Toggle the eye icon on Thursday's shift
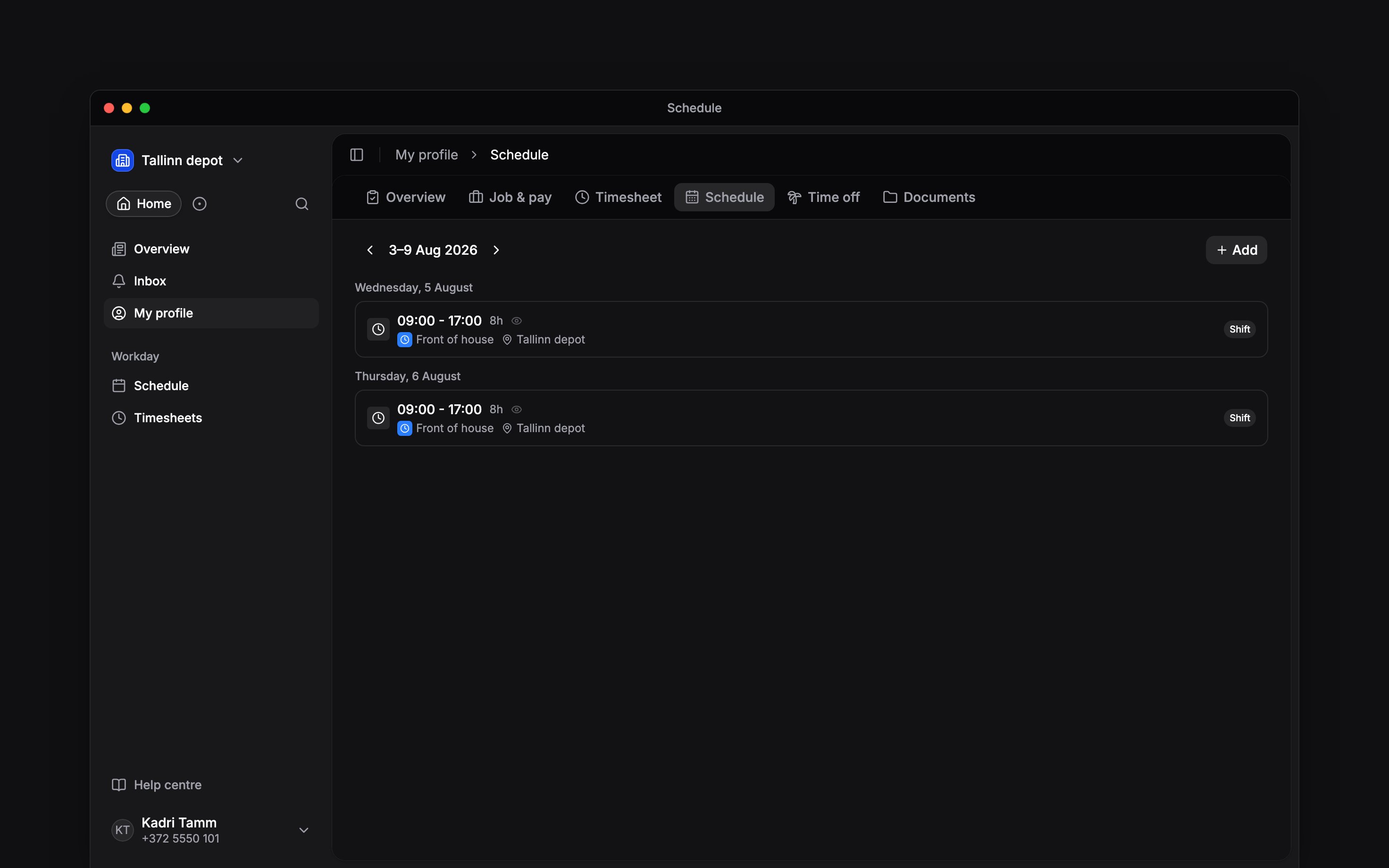Image resolution: width=1389 pixels, height=868 pixels. tap(517, 409)
